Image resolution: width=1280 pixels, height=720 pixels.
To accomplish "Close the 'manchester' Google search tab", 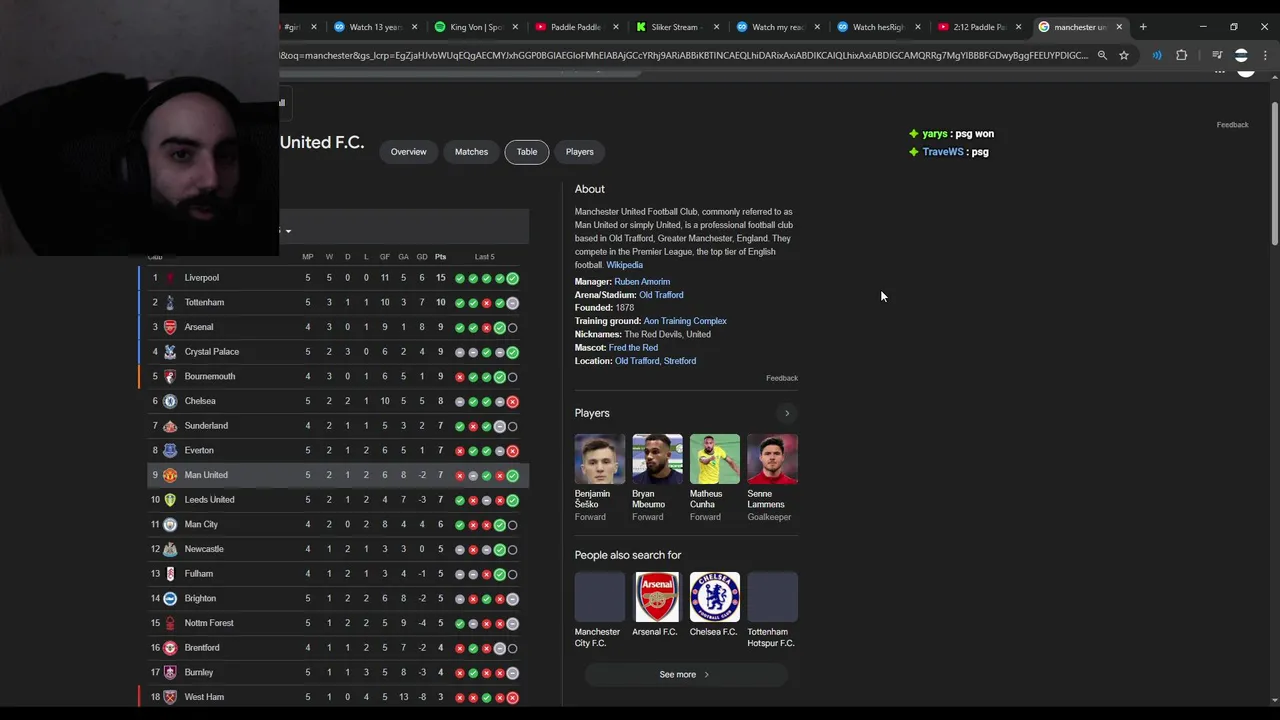I will [1119, 27].
